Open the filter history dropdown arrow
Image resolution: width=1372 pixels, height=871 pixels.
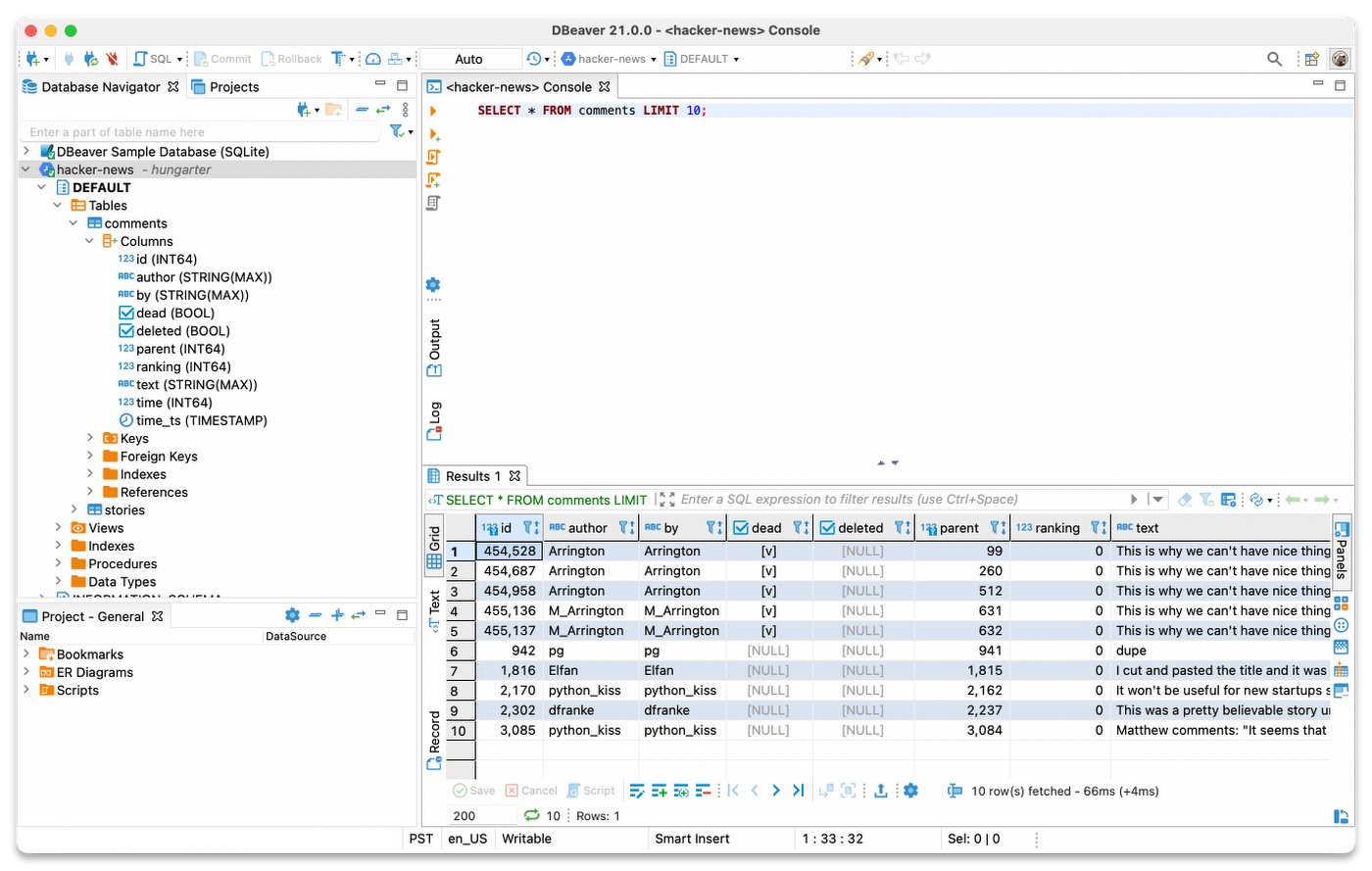pyautogui.click(x=1157, y=500)
